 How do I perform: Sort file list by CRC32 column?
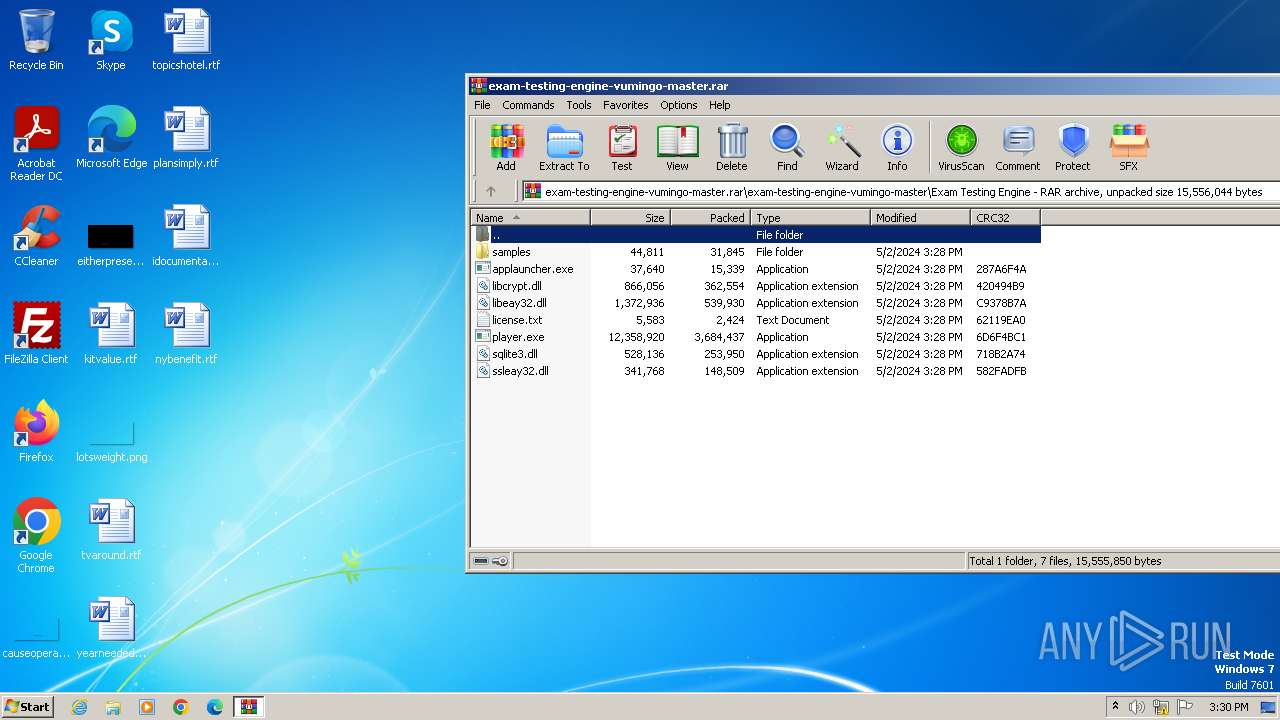point(1005,217)
